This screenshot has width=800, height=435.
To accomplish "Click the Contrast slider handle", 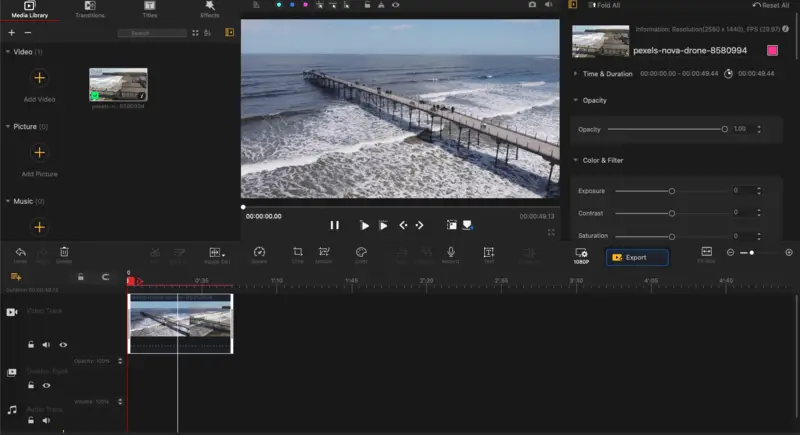I will pos(672,213).
